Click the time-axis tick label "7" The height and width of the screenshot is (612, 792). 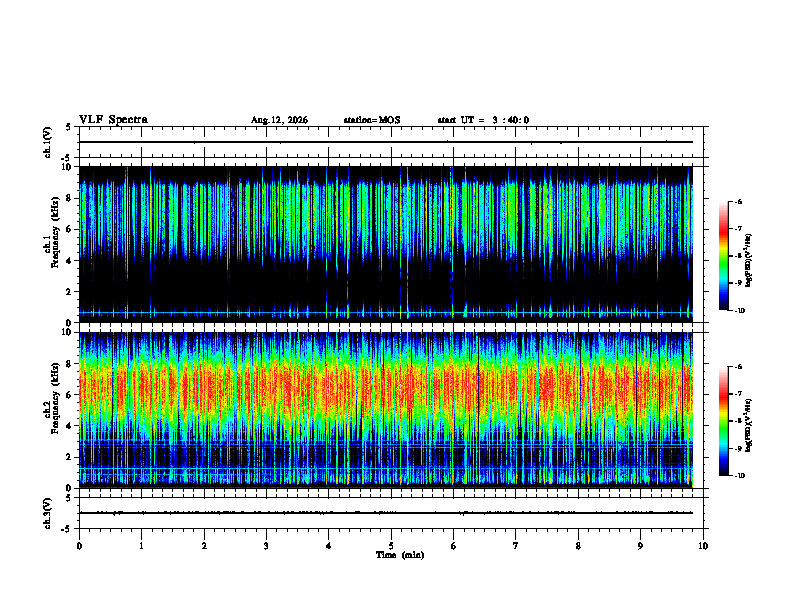pos(516,546)
